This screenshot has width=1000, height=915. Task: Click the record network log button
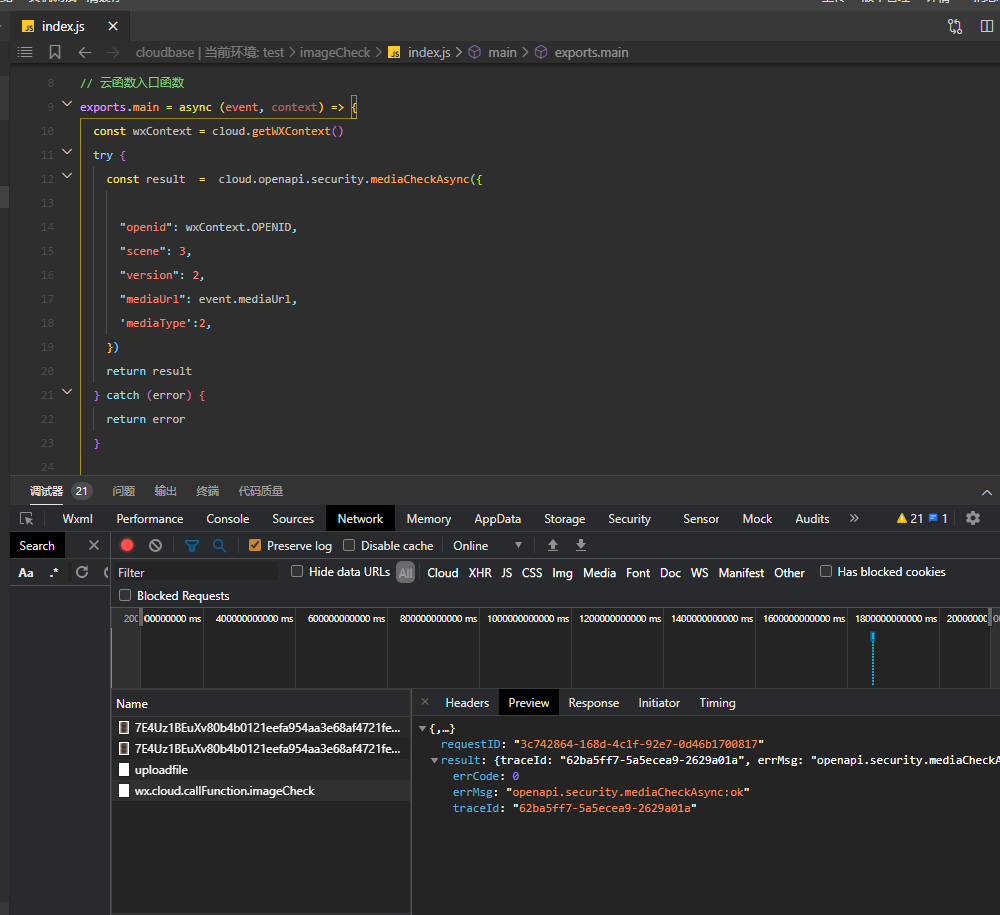tap(127, 545)
